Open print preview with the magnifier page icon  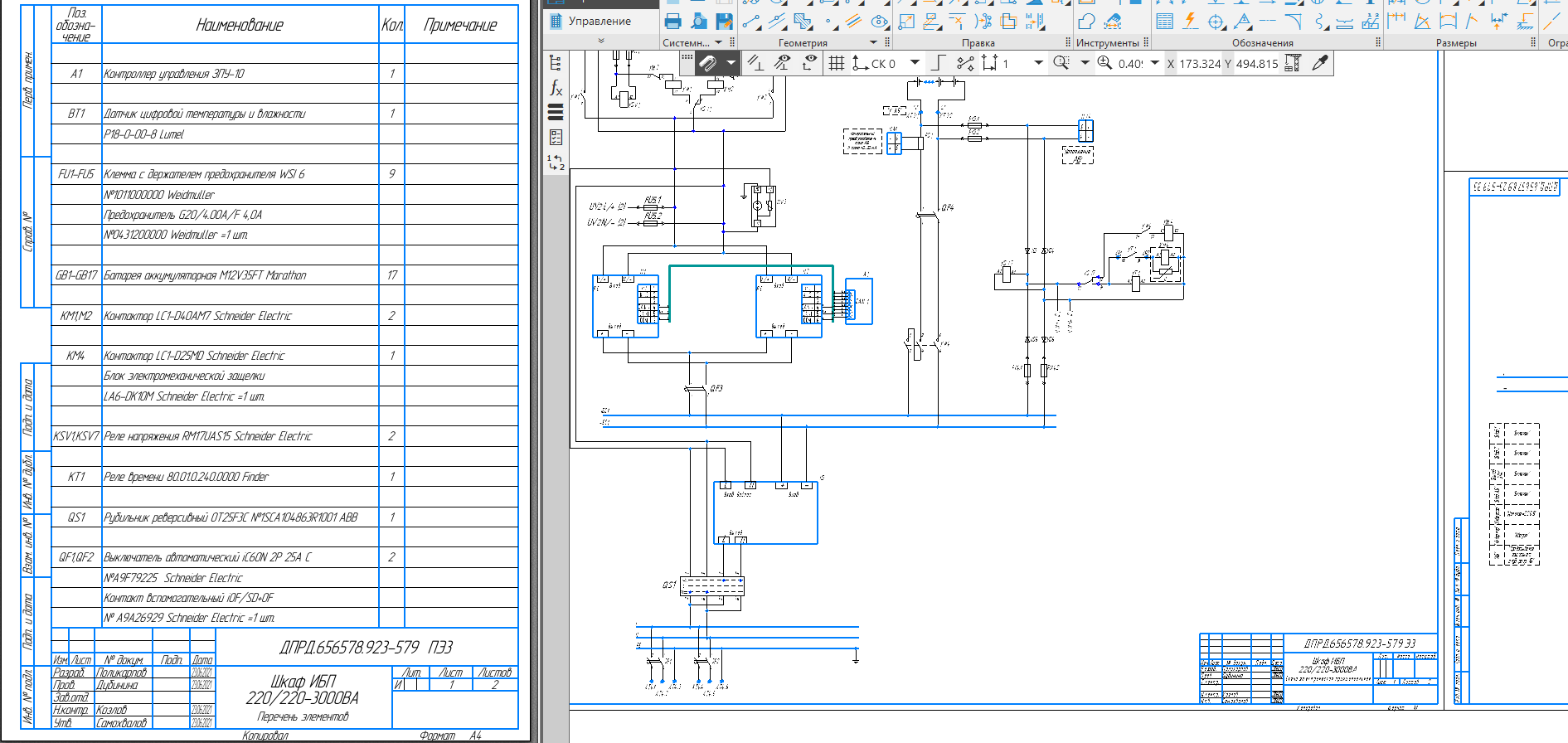point(699,22)
